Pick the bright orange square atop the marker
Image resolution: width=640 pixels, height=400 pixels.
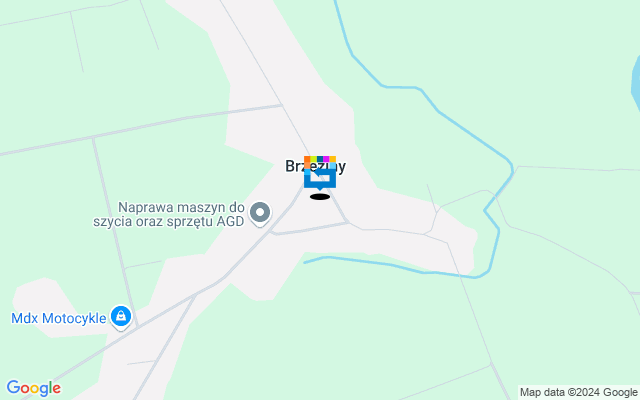coord(307,159)
